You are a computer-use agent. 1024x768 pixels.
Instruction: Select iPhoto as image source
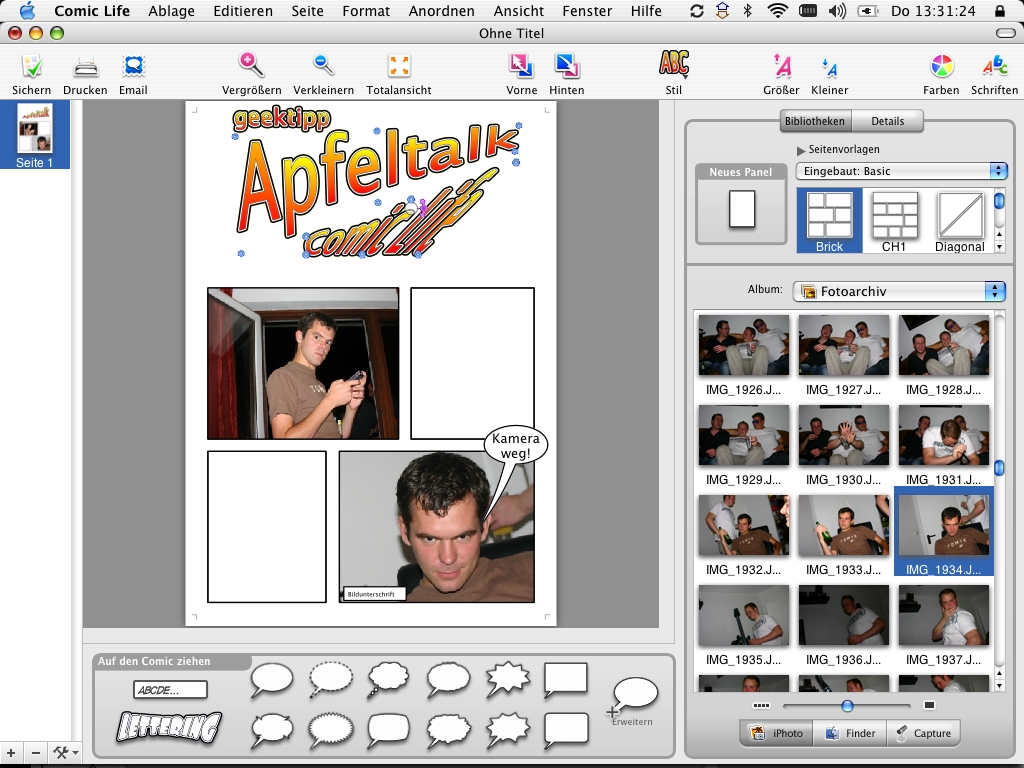pyautogui.click(x=776, y=733)
